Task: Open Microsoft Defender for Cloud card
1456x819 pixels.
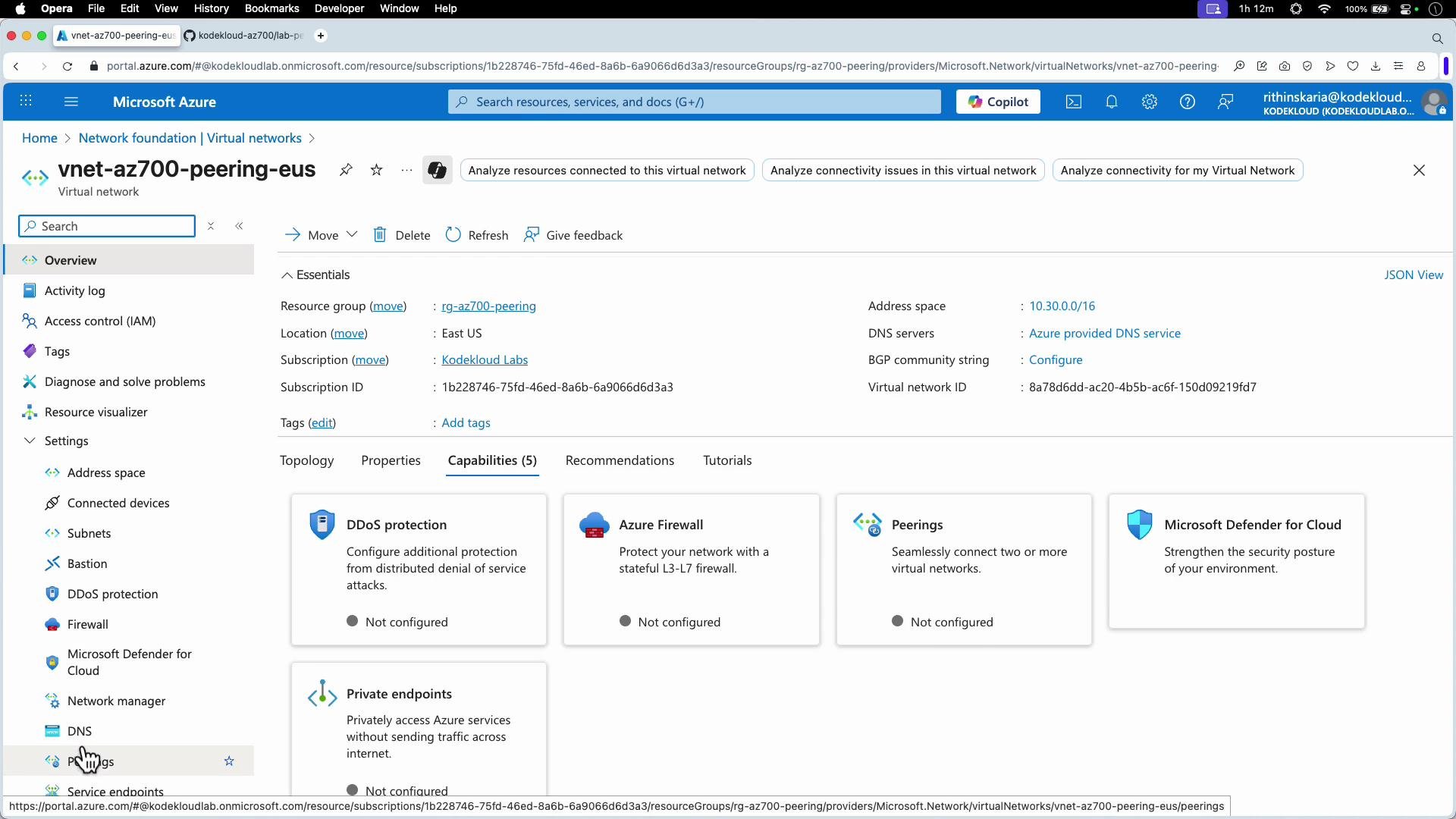Action: [x=1236, y=562]
